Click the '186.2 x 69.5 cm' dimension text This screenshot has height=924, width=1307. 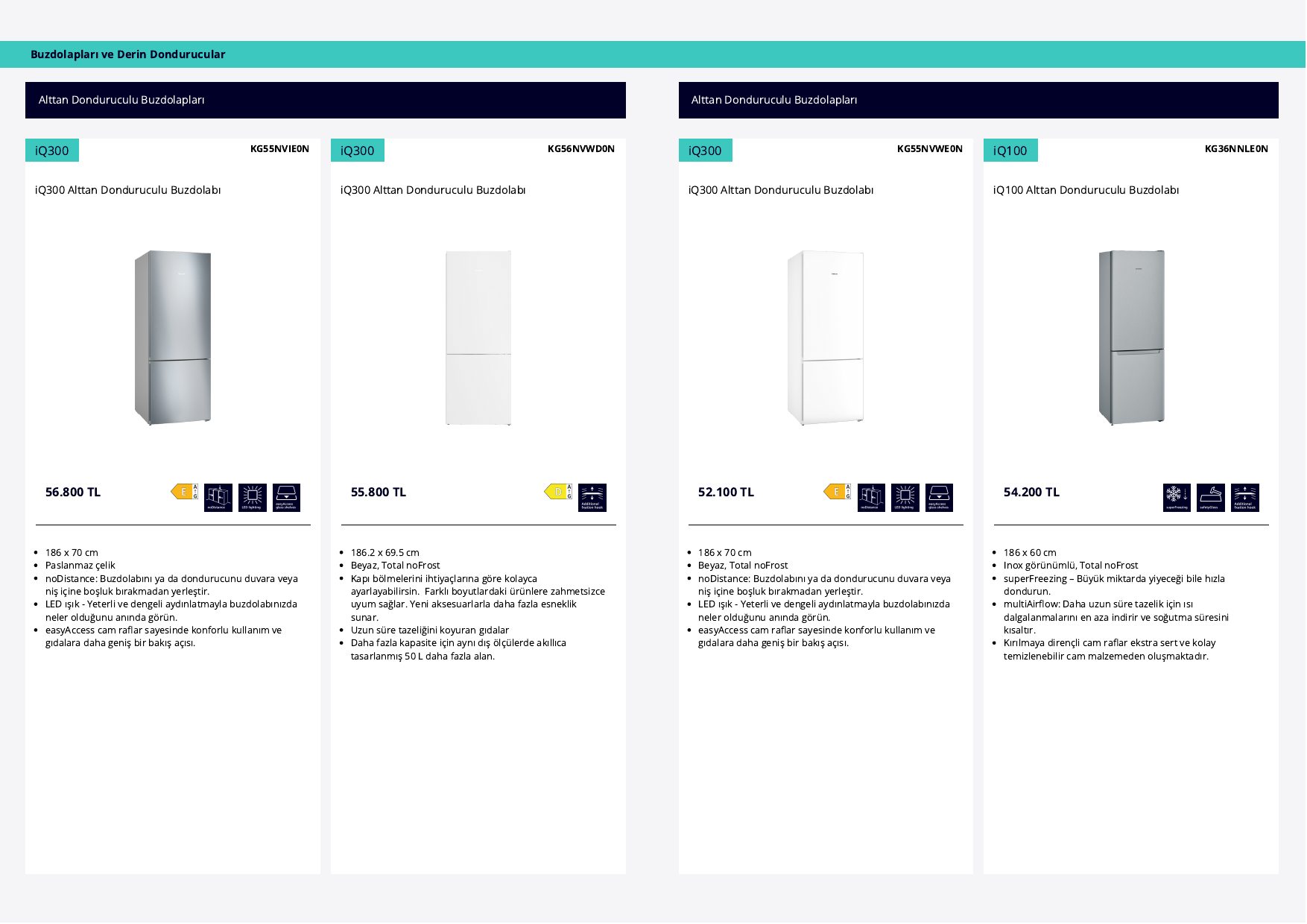pyautogui.click(x=385, y=553)
